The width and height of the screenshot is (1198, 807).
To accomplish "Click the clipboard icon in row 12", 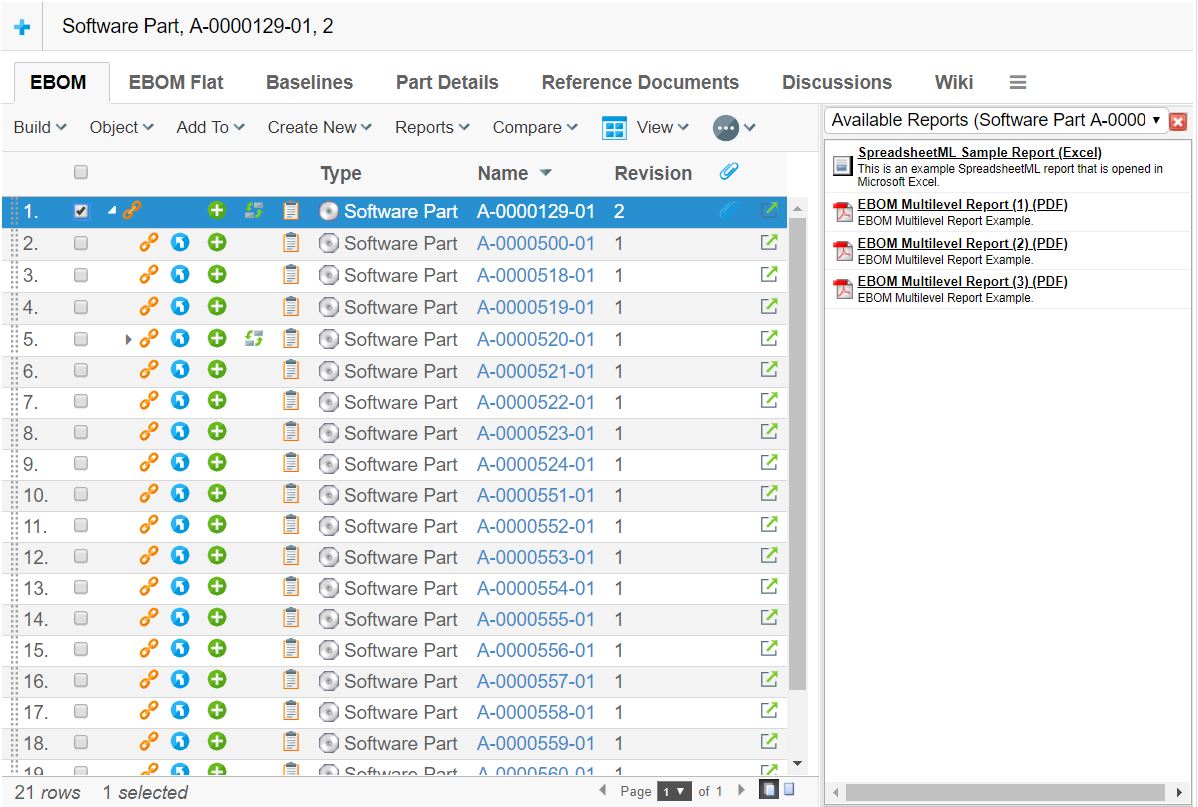I will (x=291, y=557).
